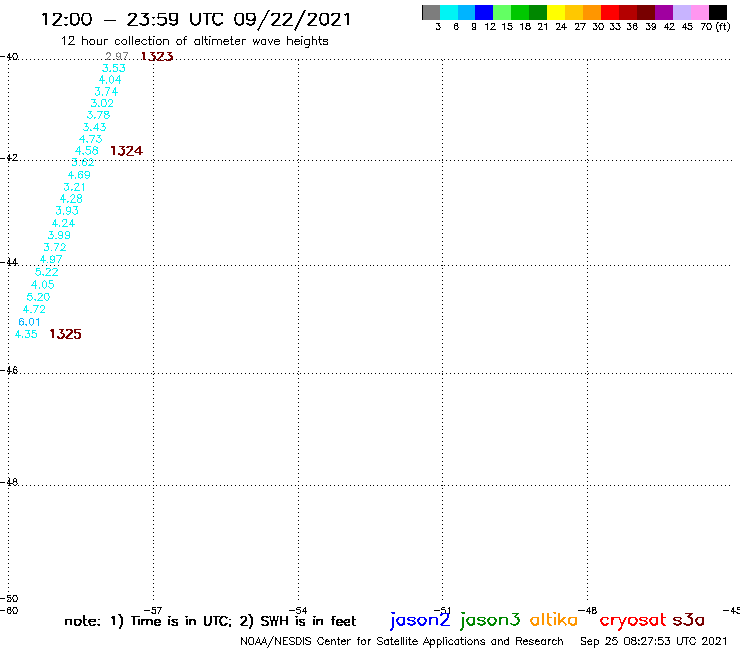This screenshot has width=740, height=650.
Task: Click the 5.20 wave height value
Action: pyautogui.click(x=38, y=297)
